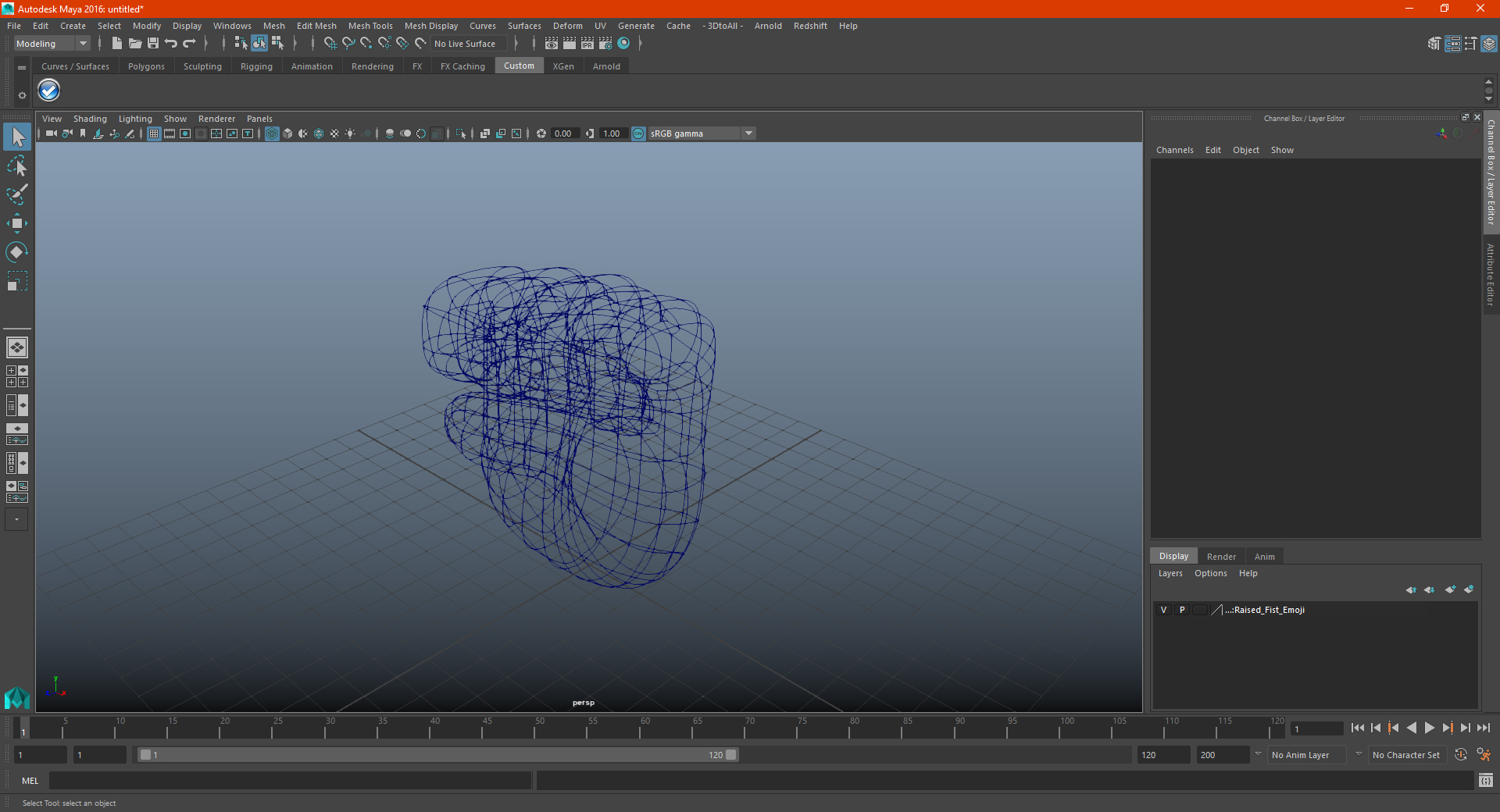Play the animation forwards
Viewport: 1500px width, 812px height.
click(1430, 728)
